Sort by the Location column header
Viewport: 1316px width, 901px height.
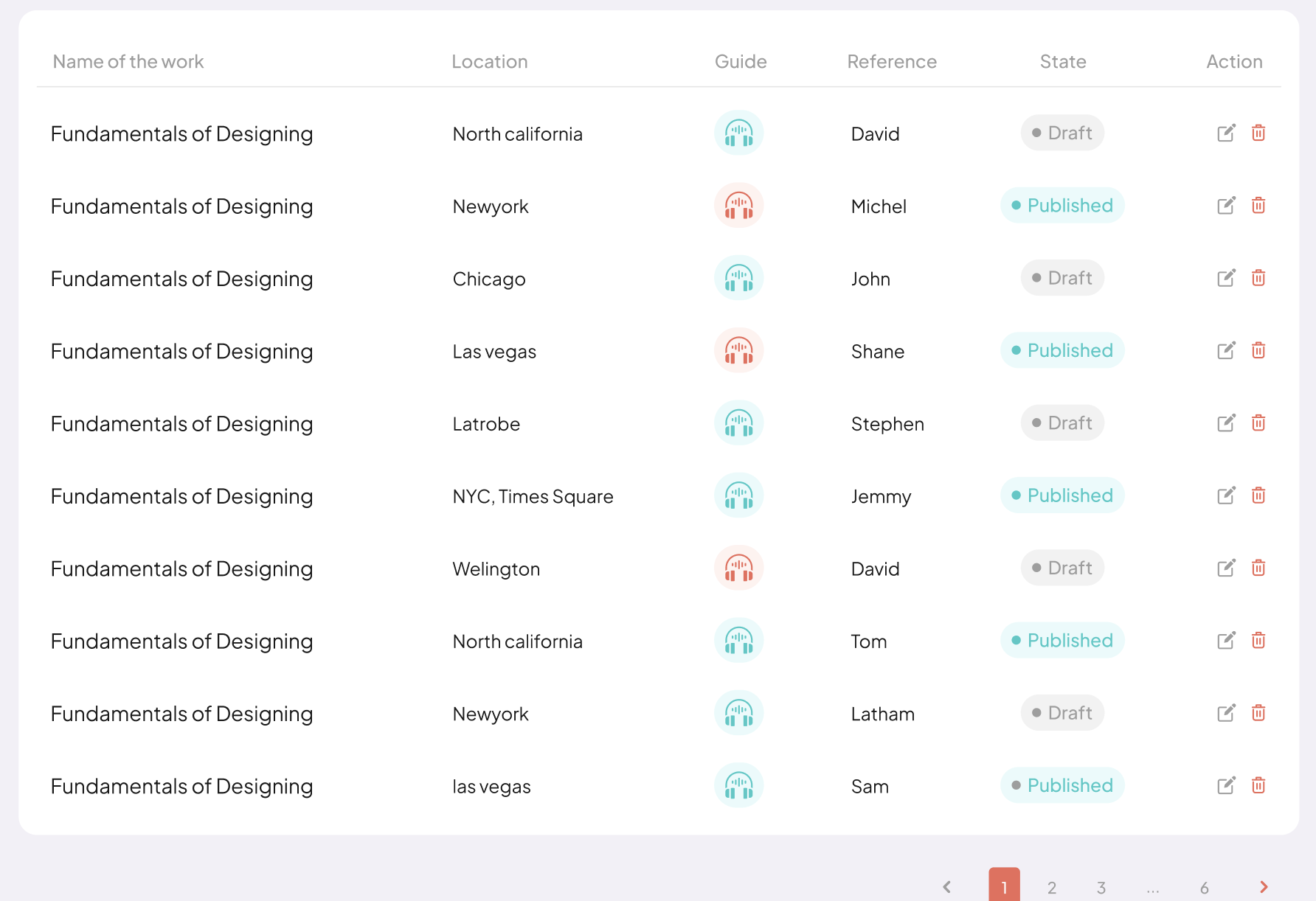(490, 62)
